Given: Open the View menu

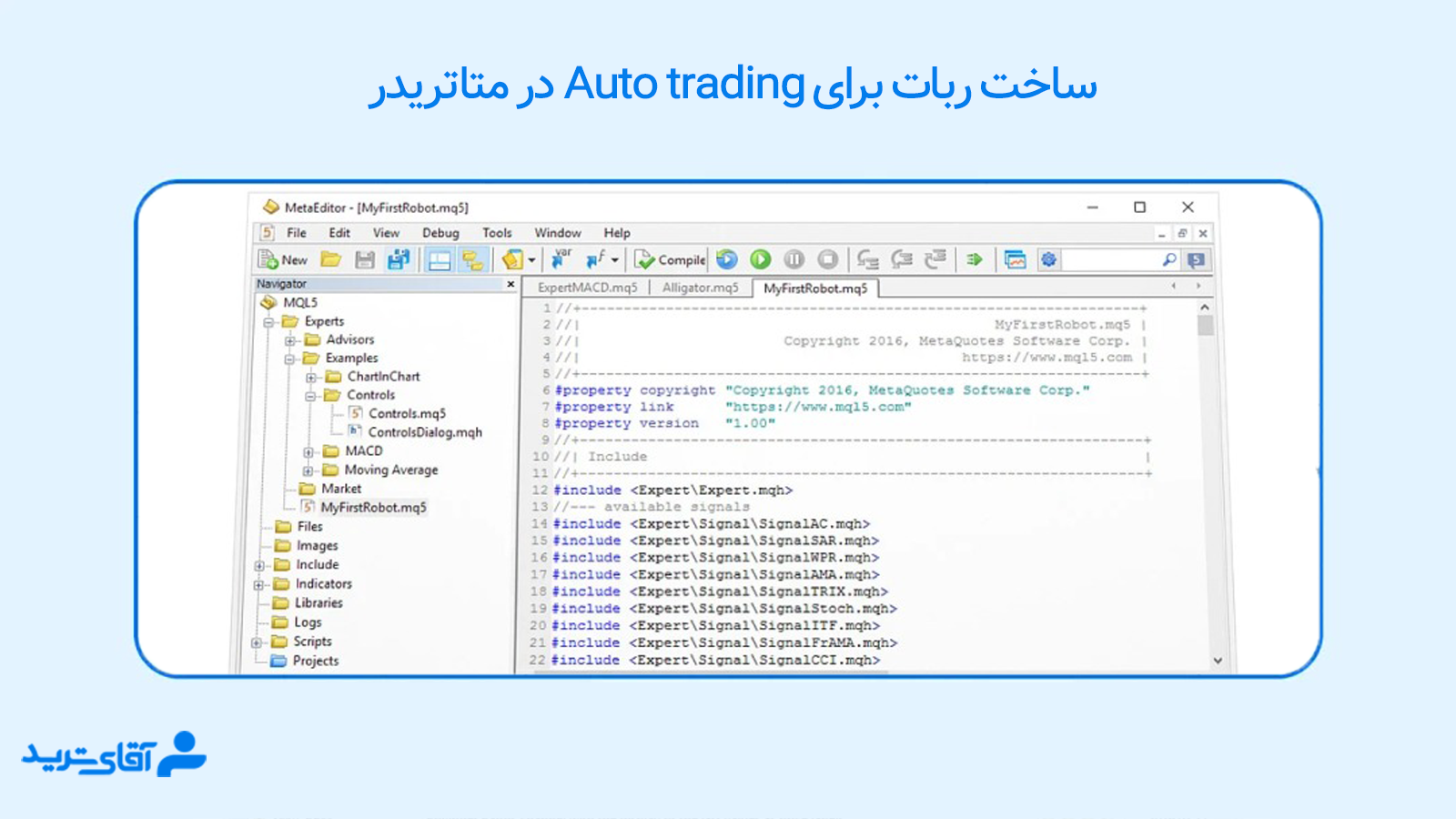Looking at the screenshot, I should pos(386,233).
